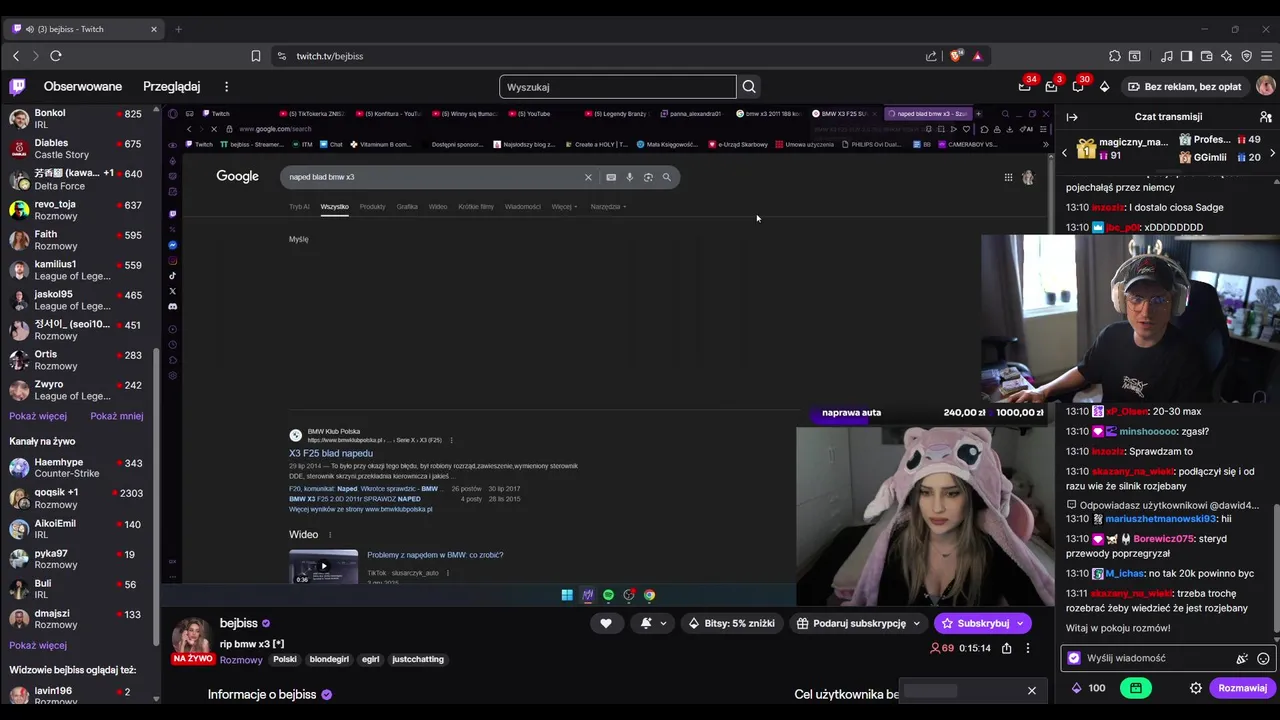This screenshot has height=720, width=1280.
Task: Expand live channels with lower Pokaż więcej
Action: [38, 646]
